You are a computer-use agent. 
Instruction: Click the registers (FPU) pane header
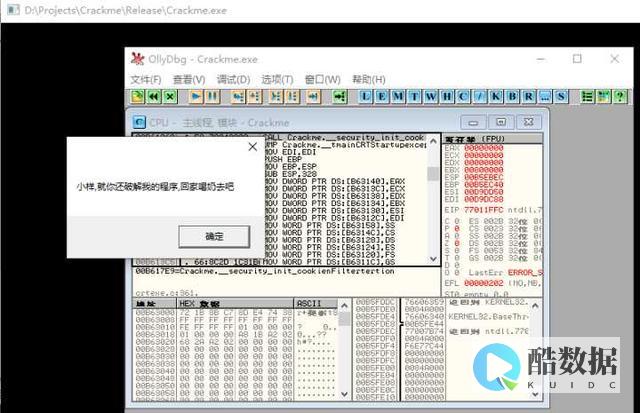pyautogui.click(x=493, y=139)
